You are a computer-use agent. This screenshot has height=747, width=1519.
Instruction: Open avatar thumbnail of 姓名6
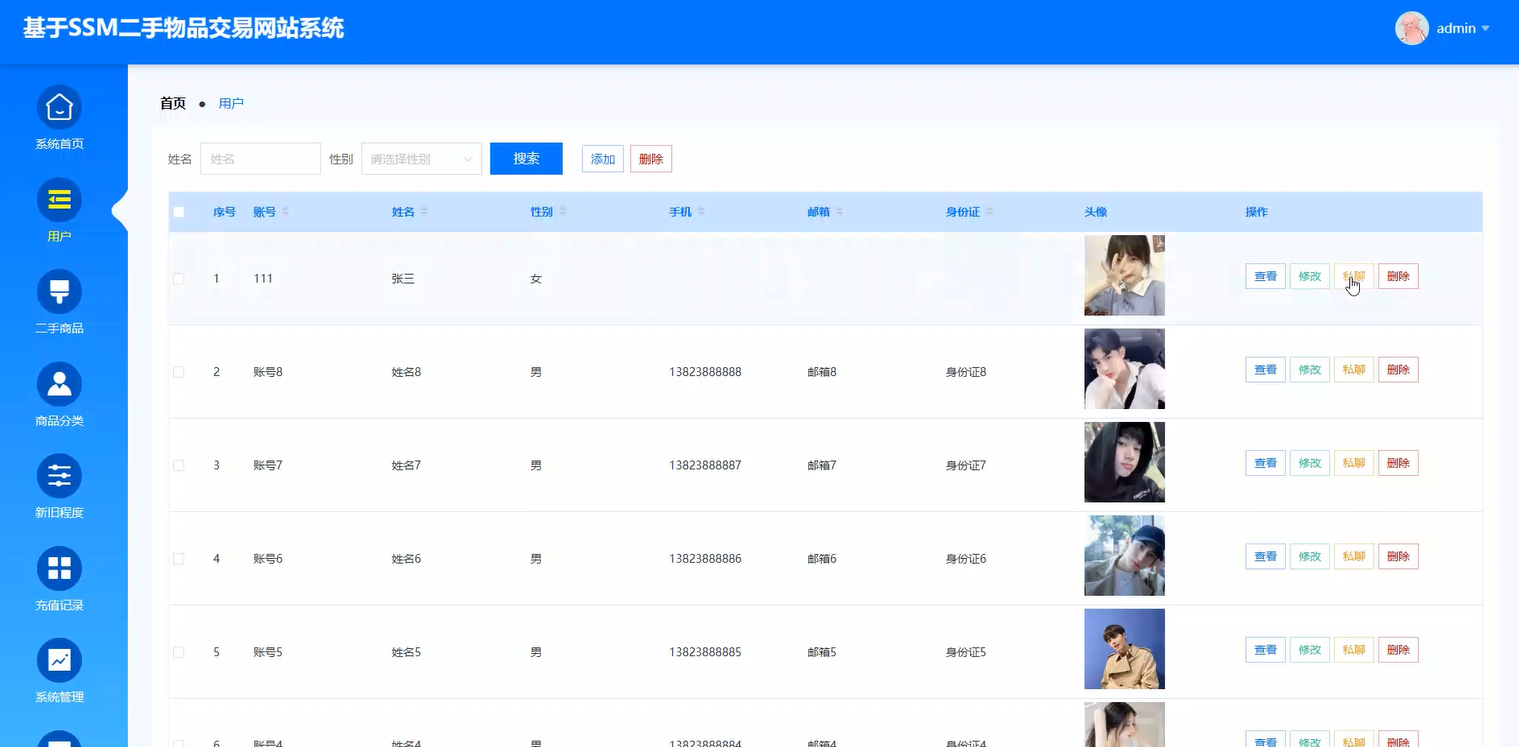1124,556
